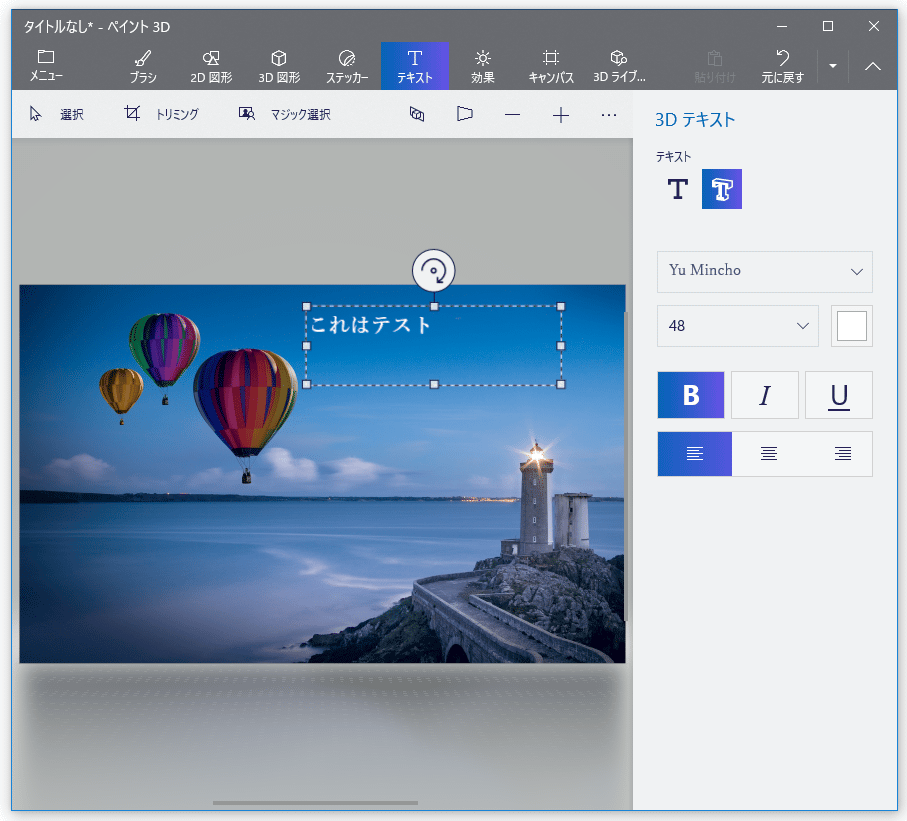
Task: Close the ペイント 3D window
Action: point(874,26)
